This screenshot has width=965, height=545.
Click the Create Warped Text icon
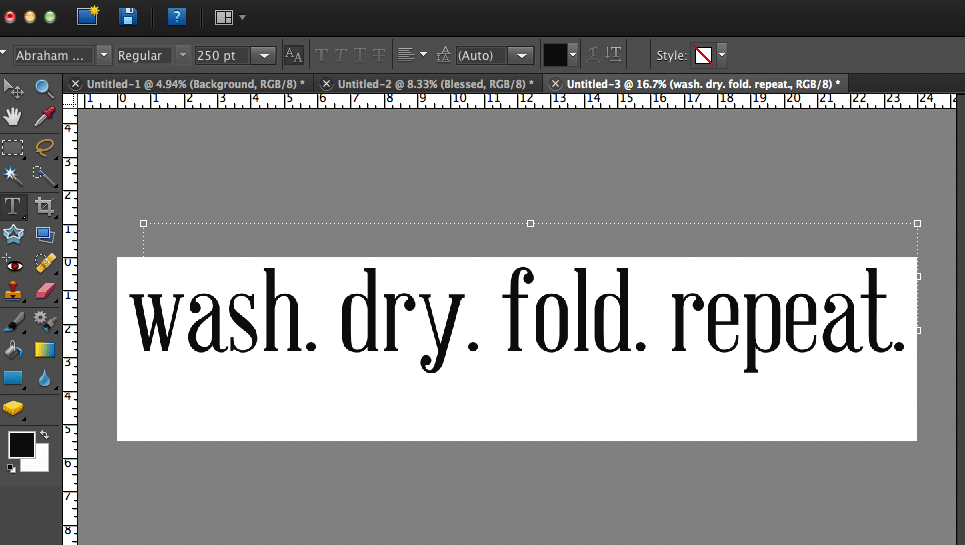tap(593, 55)
